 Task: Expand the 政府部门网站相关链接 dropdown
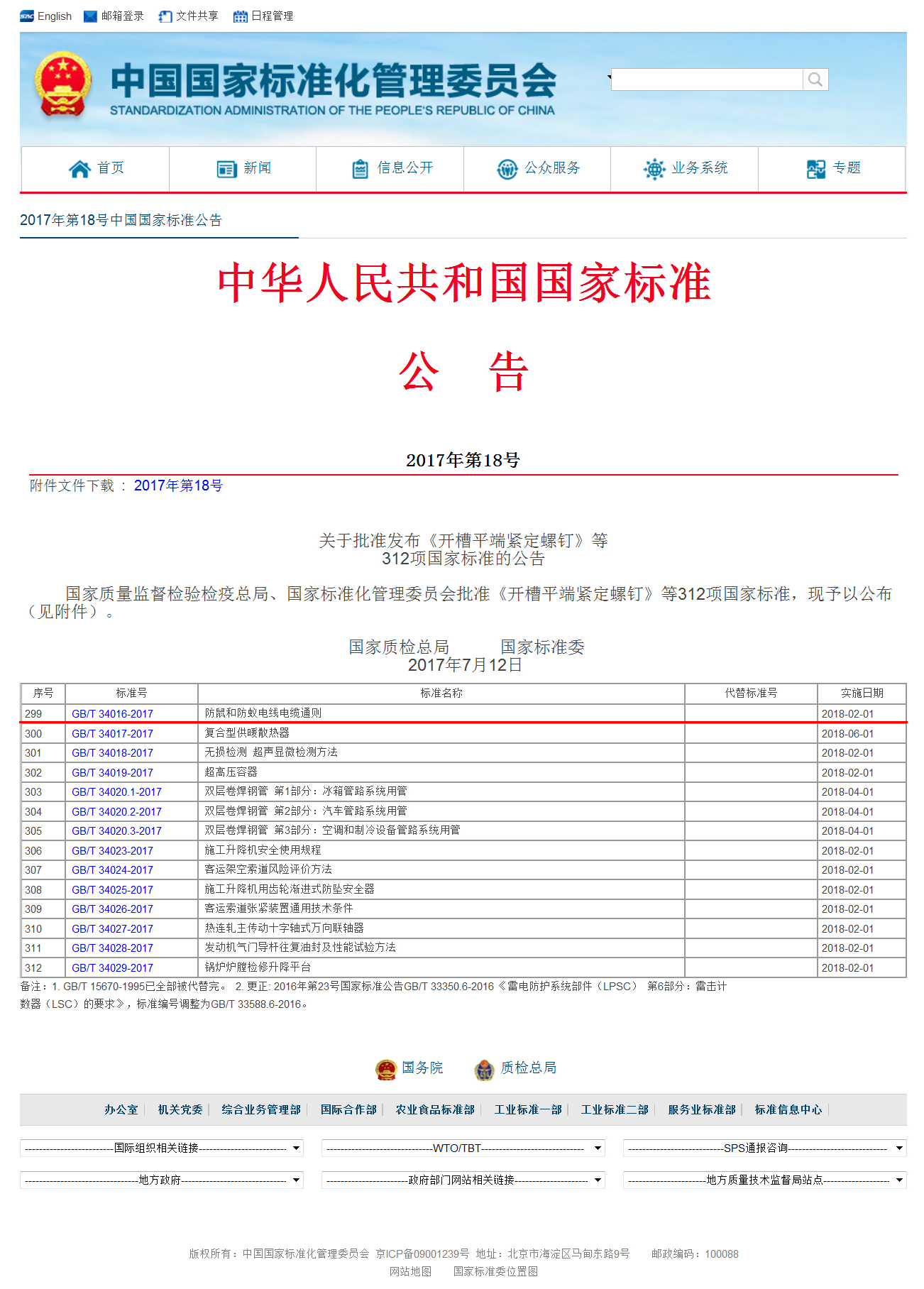pos(463,1180)
